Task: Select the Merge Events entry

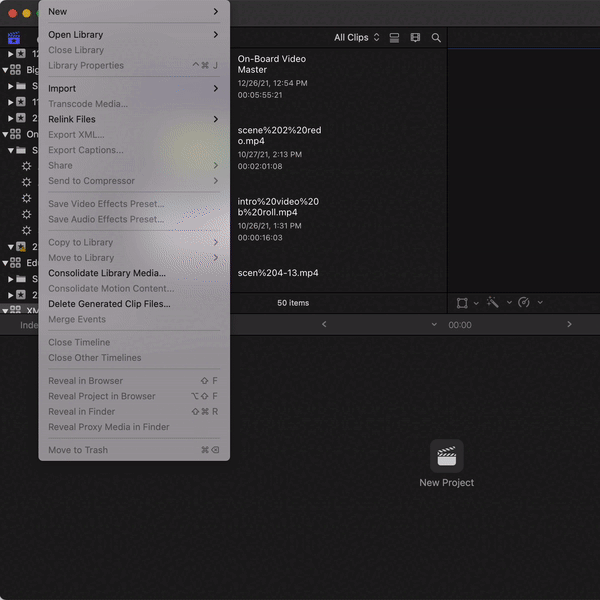Action: click(134, 319)
